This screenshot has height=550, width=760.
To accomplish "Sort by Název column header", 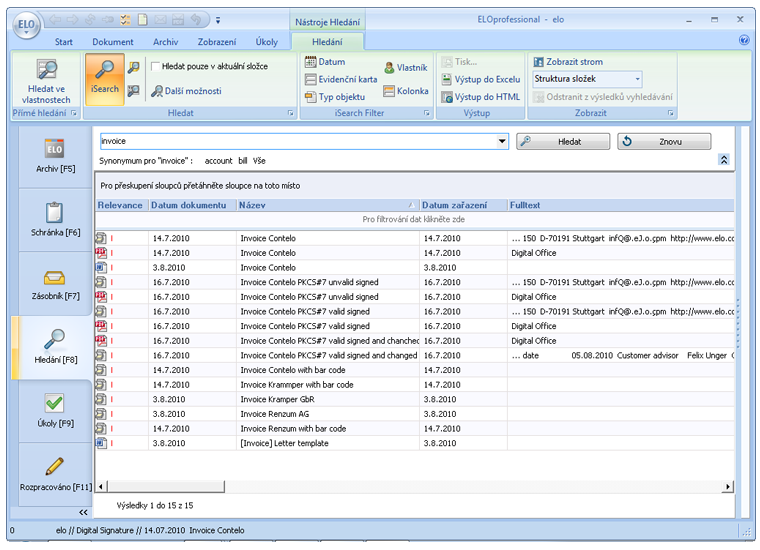I will click(328, 205).
